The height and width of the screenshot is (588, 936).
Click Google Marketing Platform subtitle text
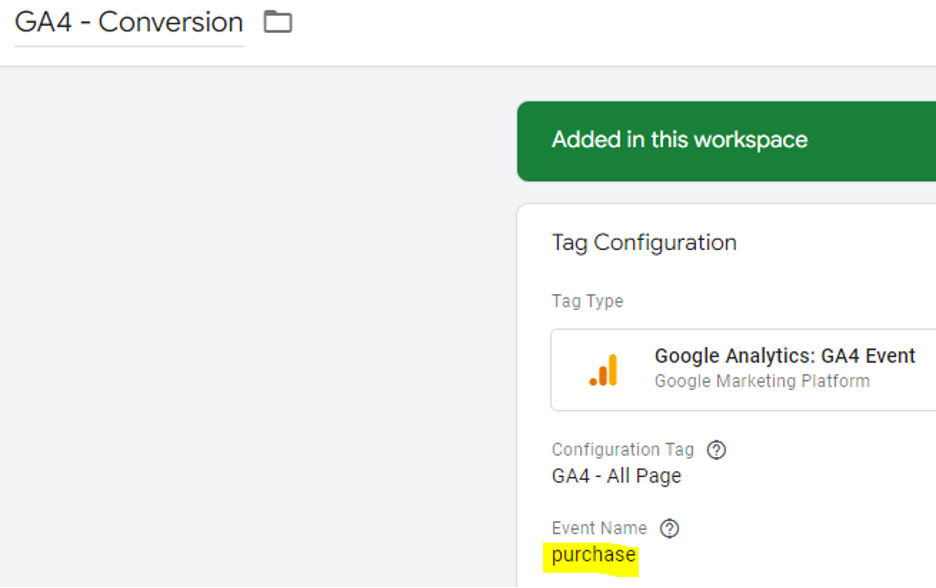pos(761,381)
